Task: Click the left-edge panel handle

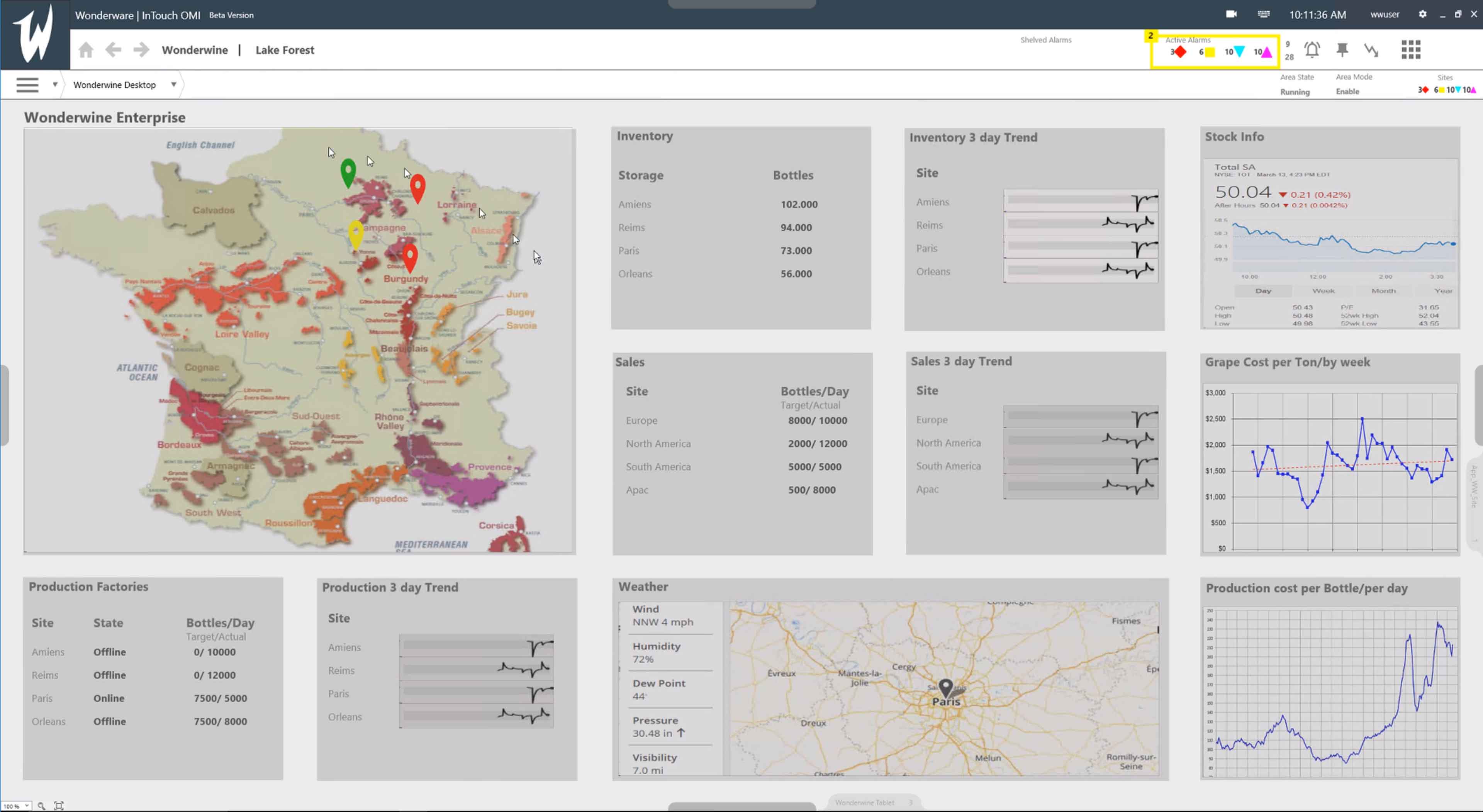Action: (4, 405)
